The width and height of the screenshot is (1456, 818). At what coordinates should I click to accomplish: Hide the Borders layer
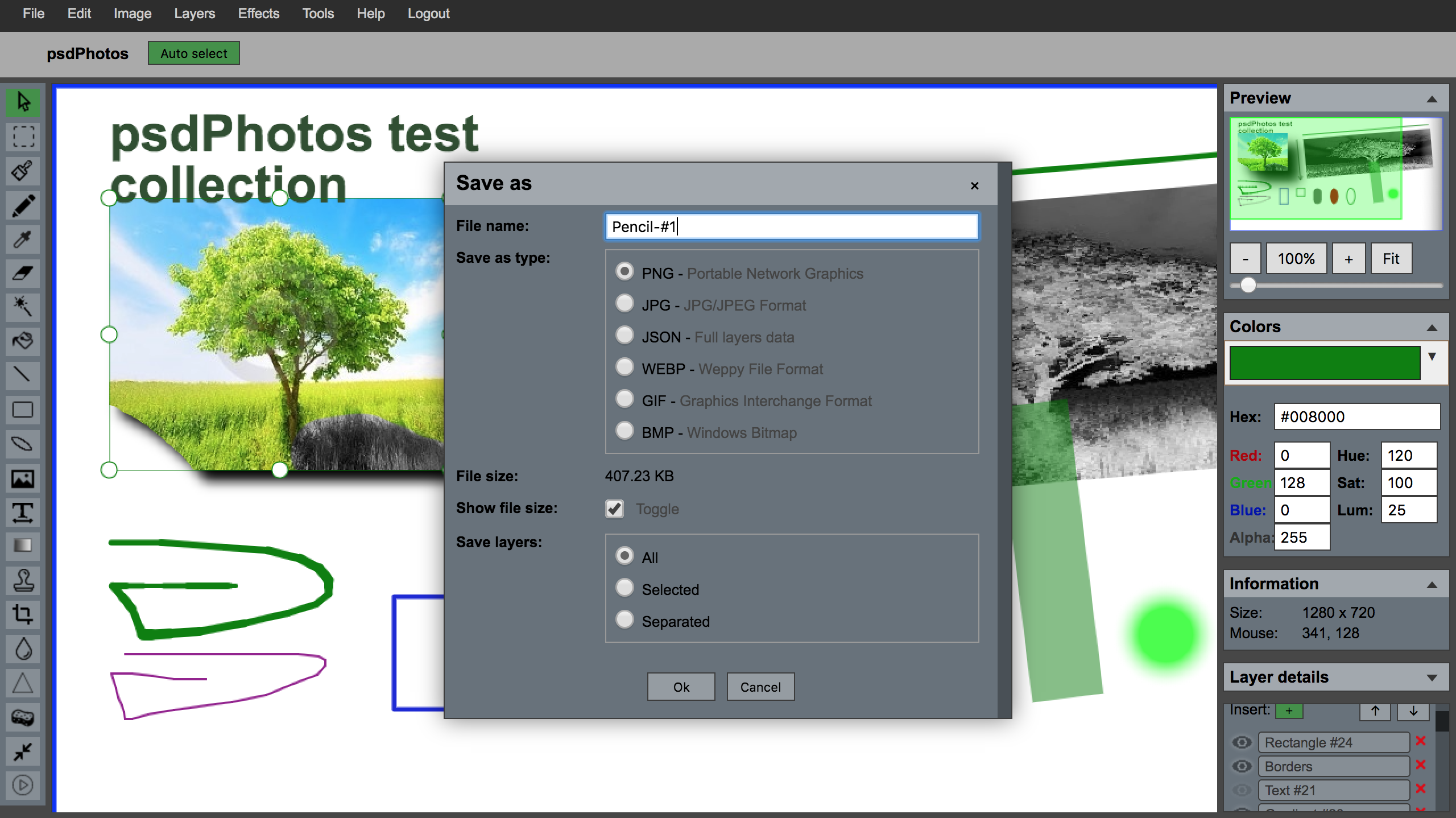coord(1242,766)
